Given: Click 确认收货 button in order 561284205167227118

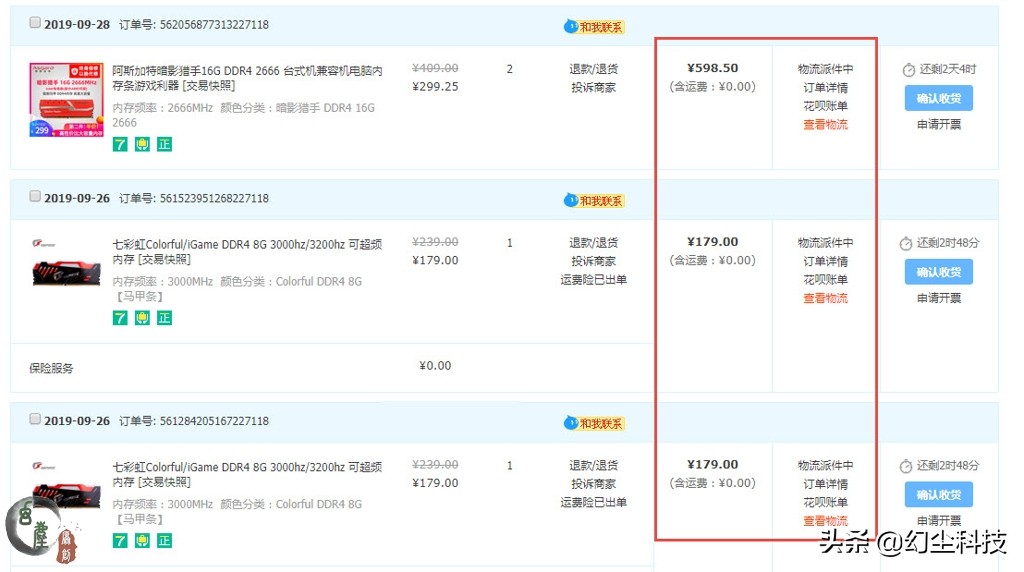Looking at the screenshot, I should [x=938, y=494].
